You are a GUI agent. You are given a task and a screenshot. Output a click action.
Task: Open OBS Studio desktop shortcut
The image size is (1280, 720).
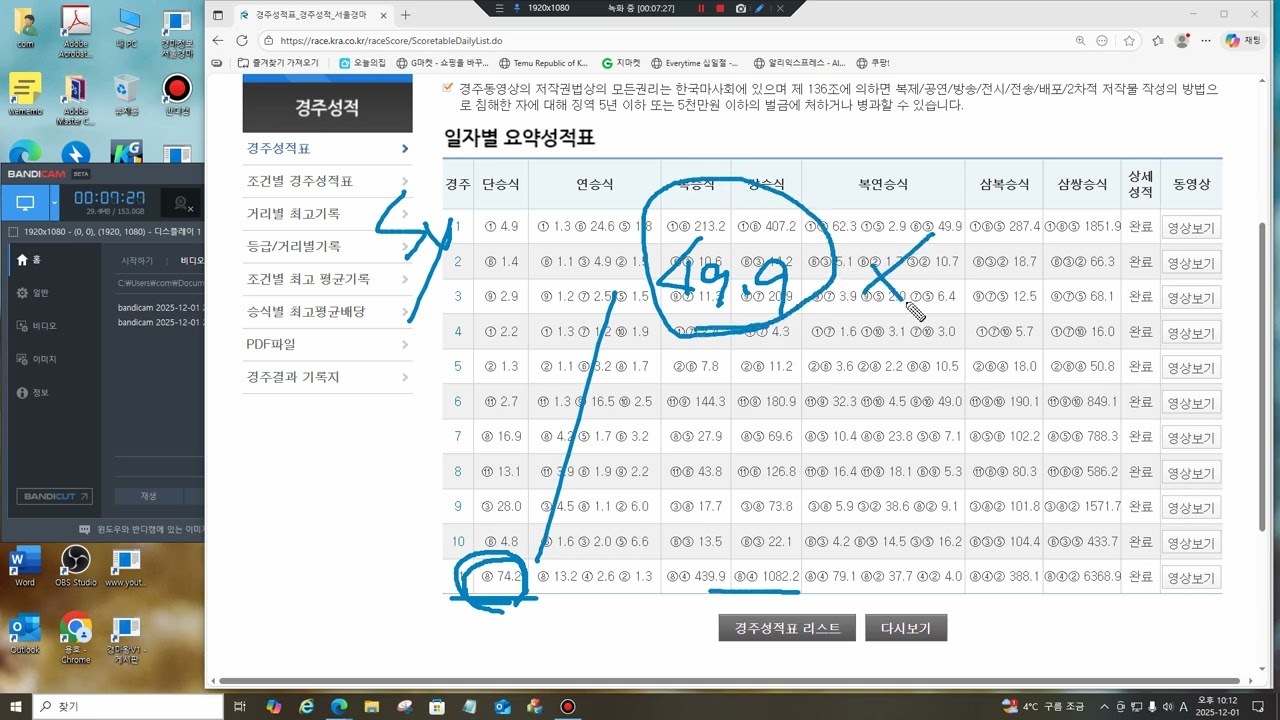click(75, 566)
